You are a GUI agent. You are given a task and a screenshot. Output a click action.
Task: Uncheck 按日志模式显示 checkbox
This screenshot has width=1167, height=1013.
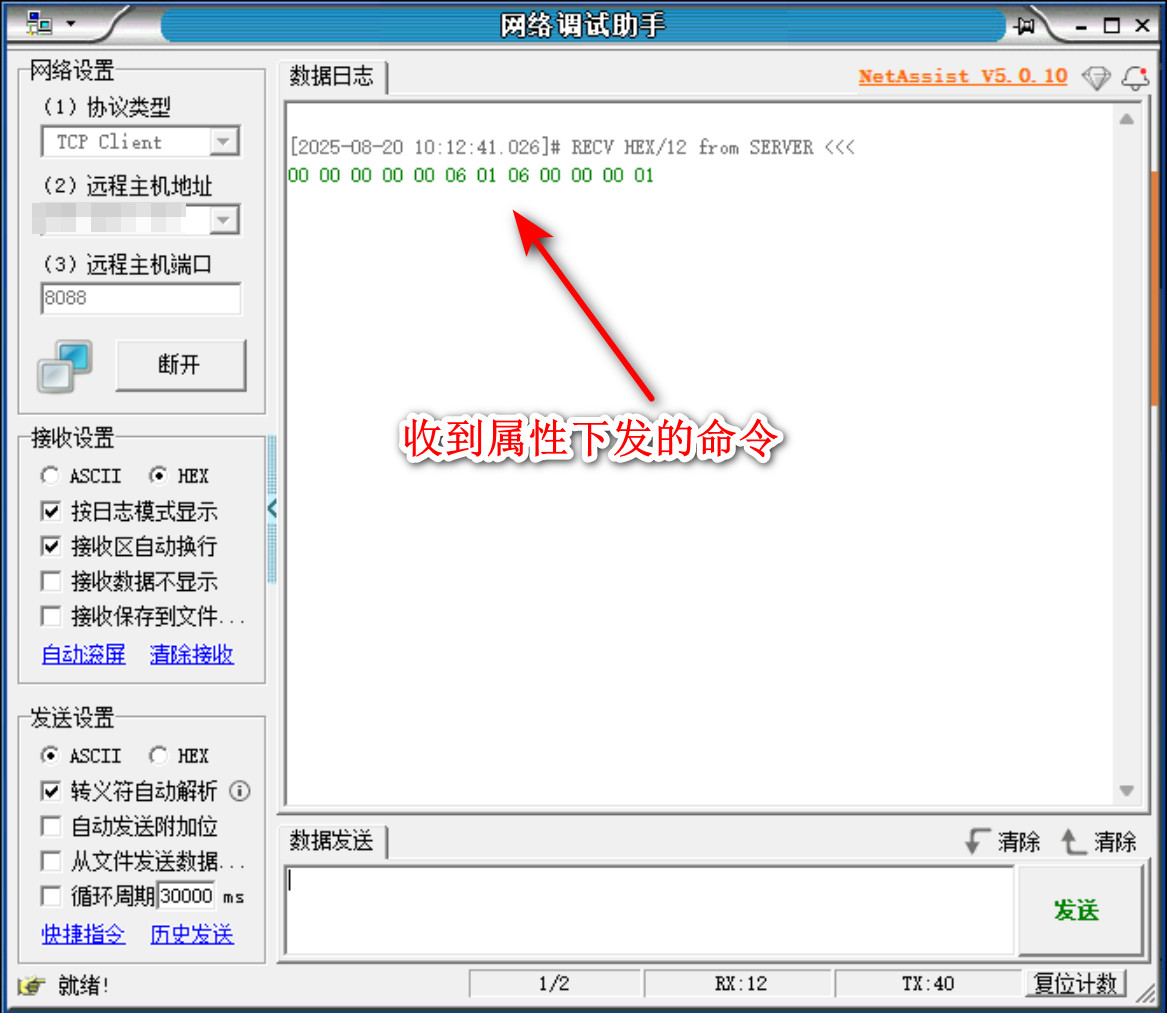click(51, 511)
